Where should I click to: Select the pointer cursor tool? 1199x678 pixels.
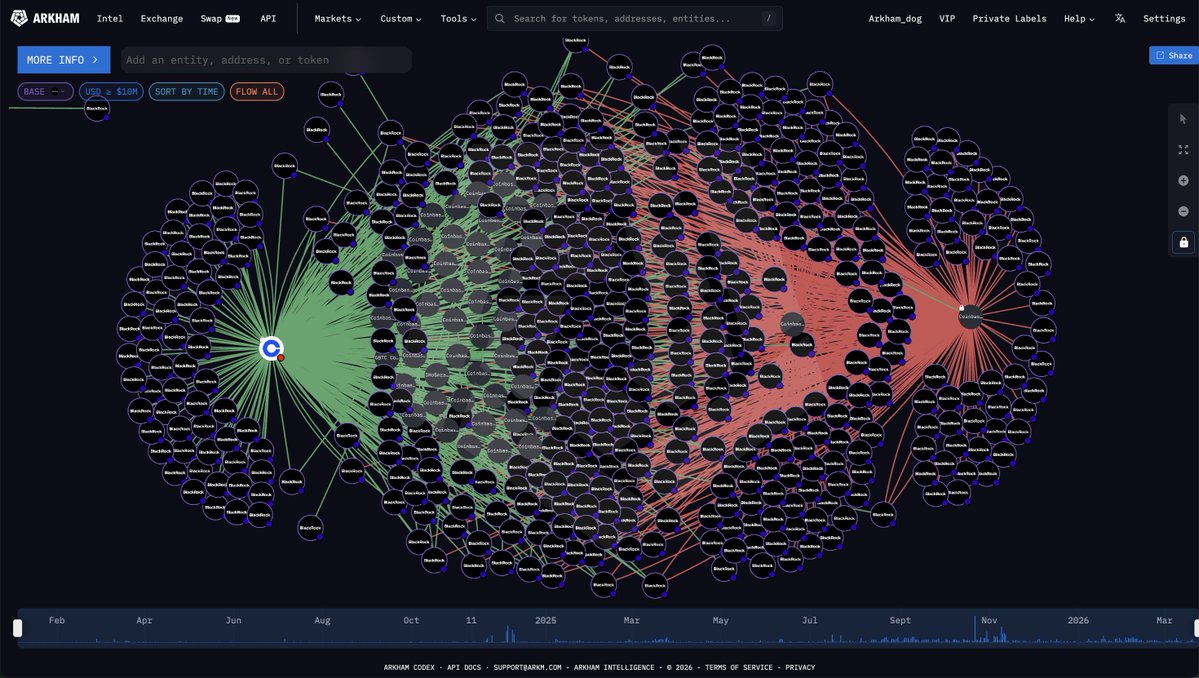pyautogui.click(x=1183, y=118)
